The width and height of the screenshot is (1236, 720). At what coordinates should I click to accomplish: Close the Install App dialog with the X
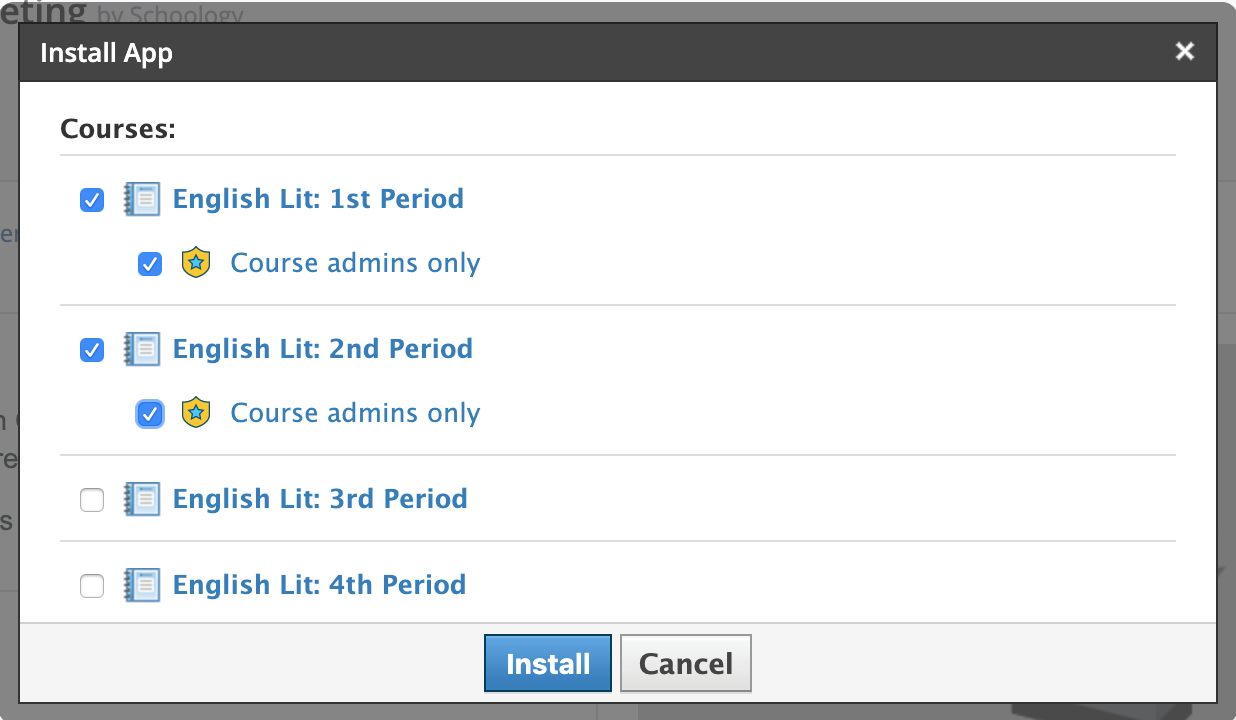pos(1185,52)
